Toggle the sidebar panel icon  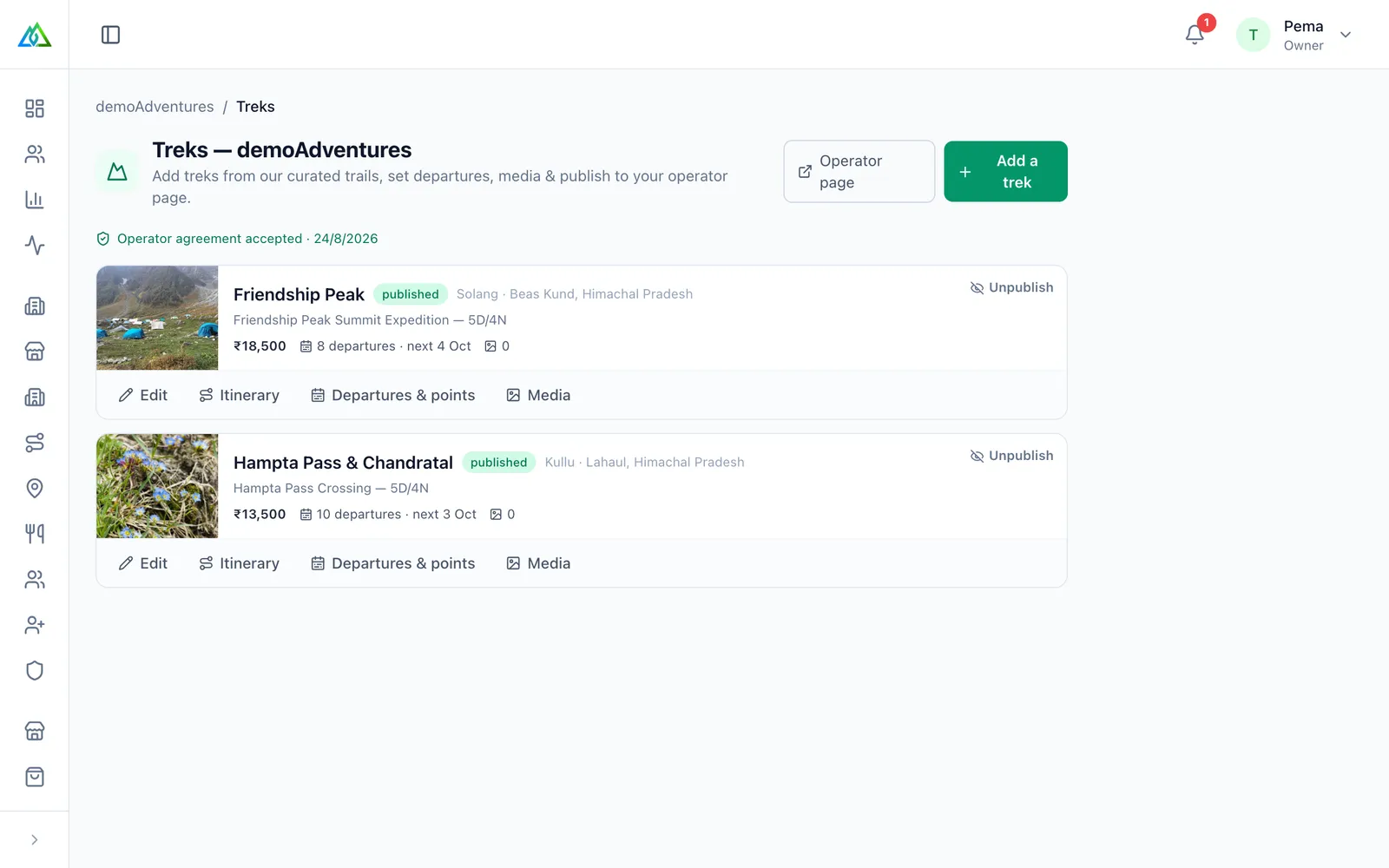110,35
